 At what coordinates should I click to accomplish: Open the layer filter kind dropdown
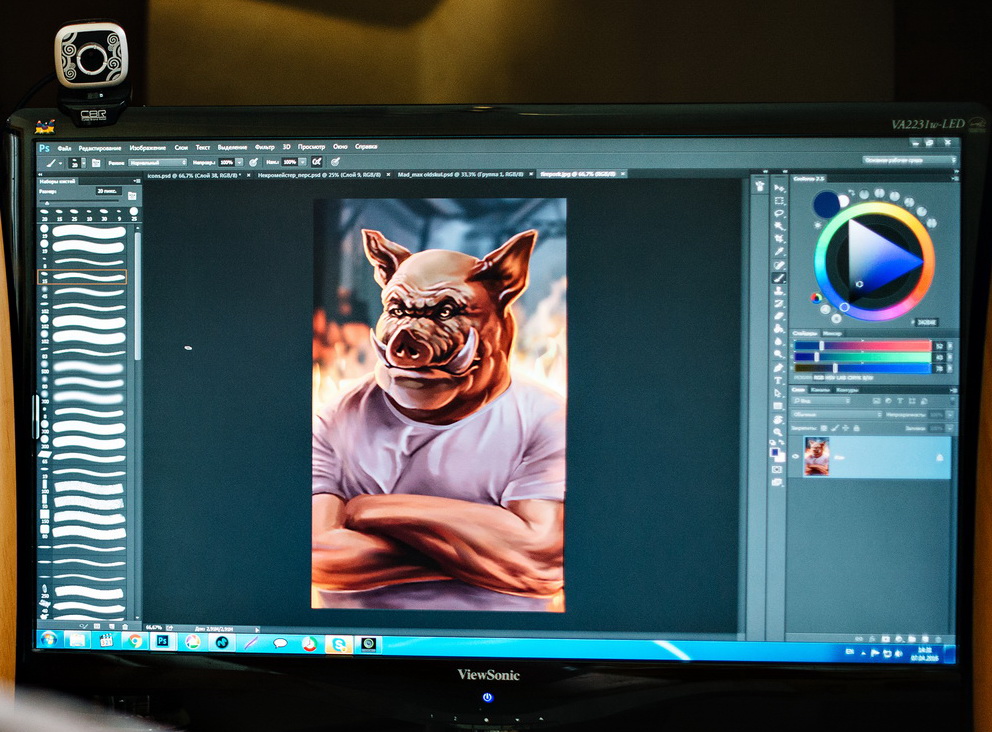(821, 400)
